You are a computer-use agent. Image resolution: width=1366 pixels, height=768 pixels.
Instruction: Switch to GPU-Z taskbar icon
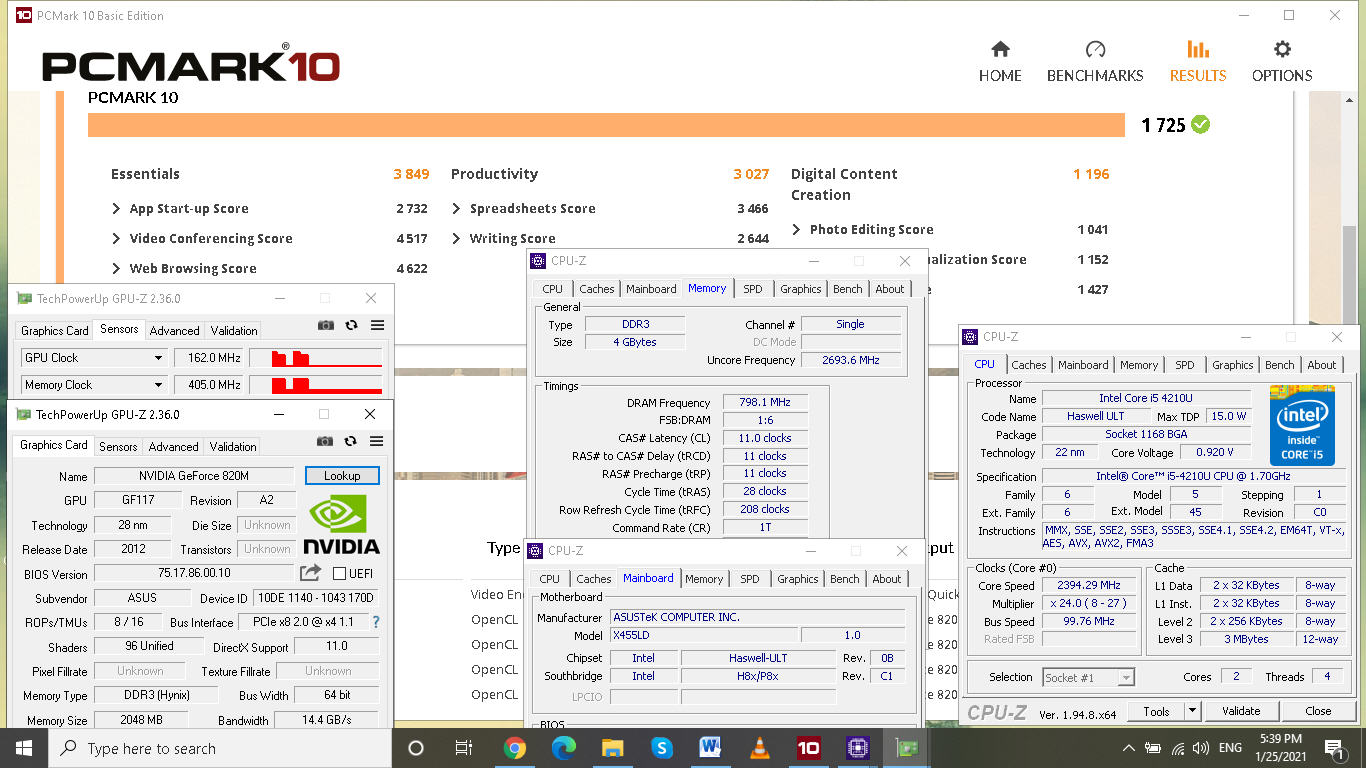click(x=906, y=748)
